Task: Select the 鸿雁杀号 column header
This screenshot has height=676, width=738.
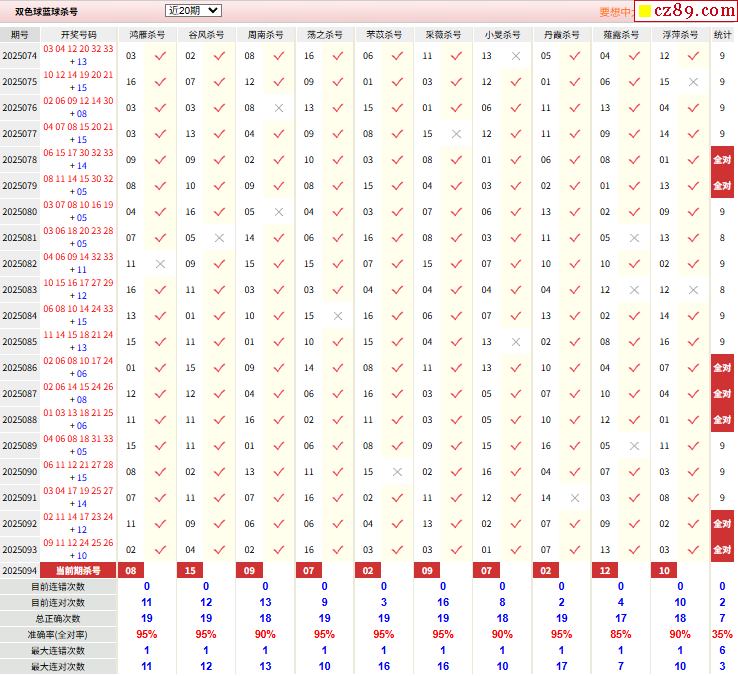Action: point(147,35)
